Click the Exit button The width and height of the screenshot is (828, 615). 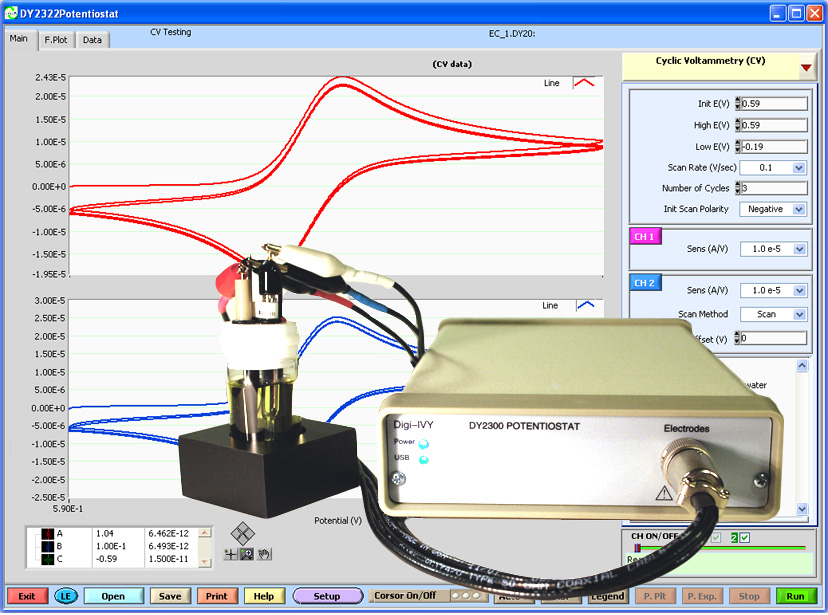pyautogui.click(x=27, y=597)
